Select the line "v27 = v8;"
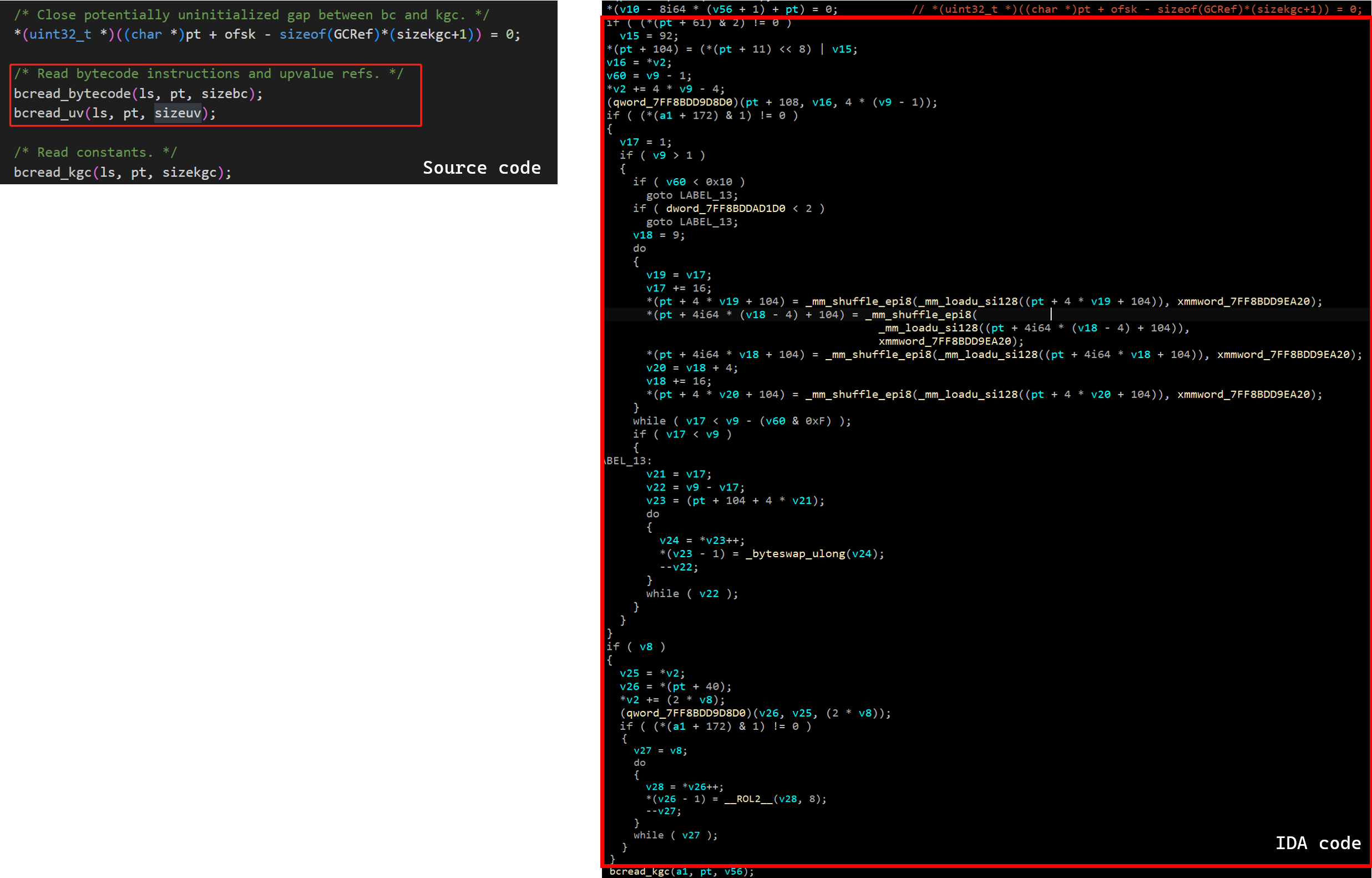Screen dimensions: 1372x878 (660, 751)
